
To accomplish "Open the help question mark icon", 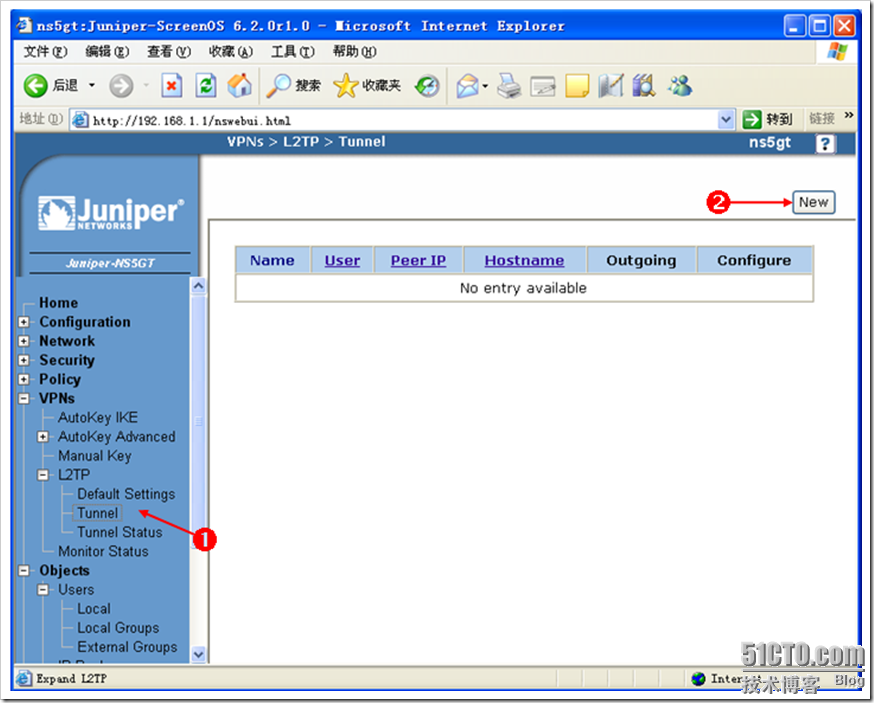I will coord(825,143).
